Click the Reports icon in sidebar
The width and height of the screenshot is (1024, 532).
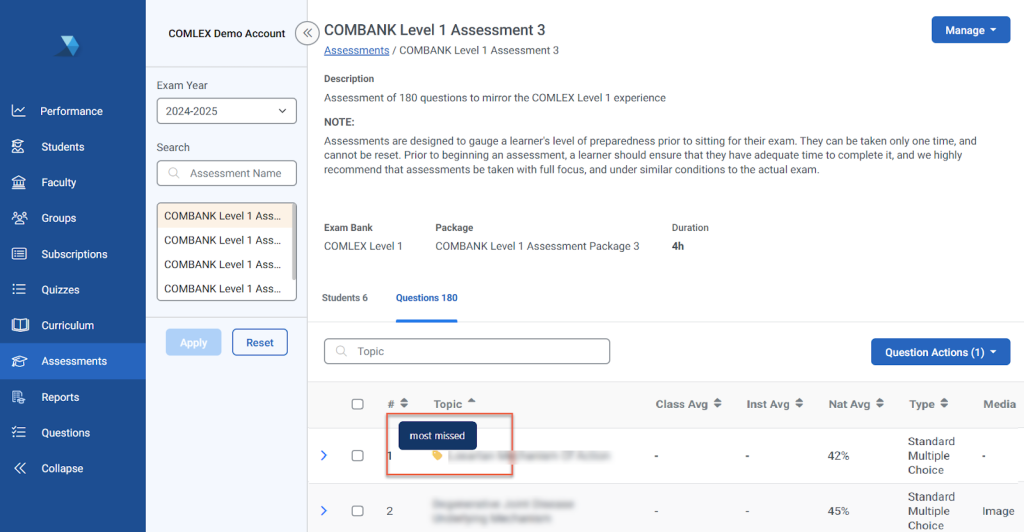pos(19,397)
